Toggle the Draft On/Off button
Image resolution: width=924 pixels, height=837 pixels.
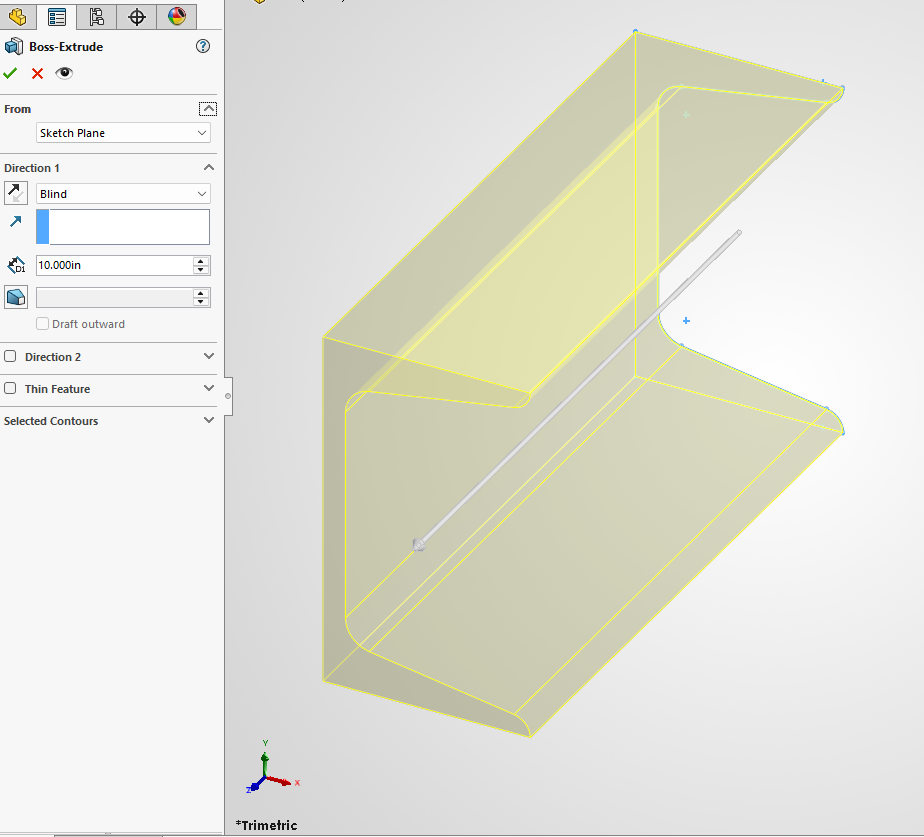tap(16, 297)
